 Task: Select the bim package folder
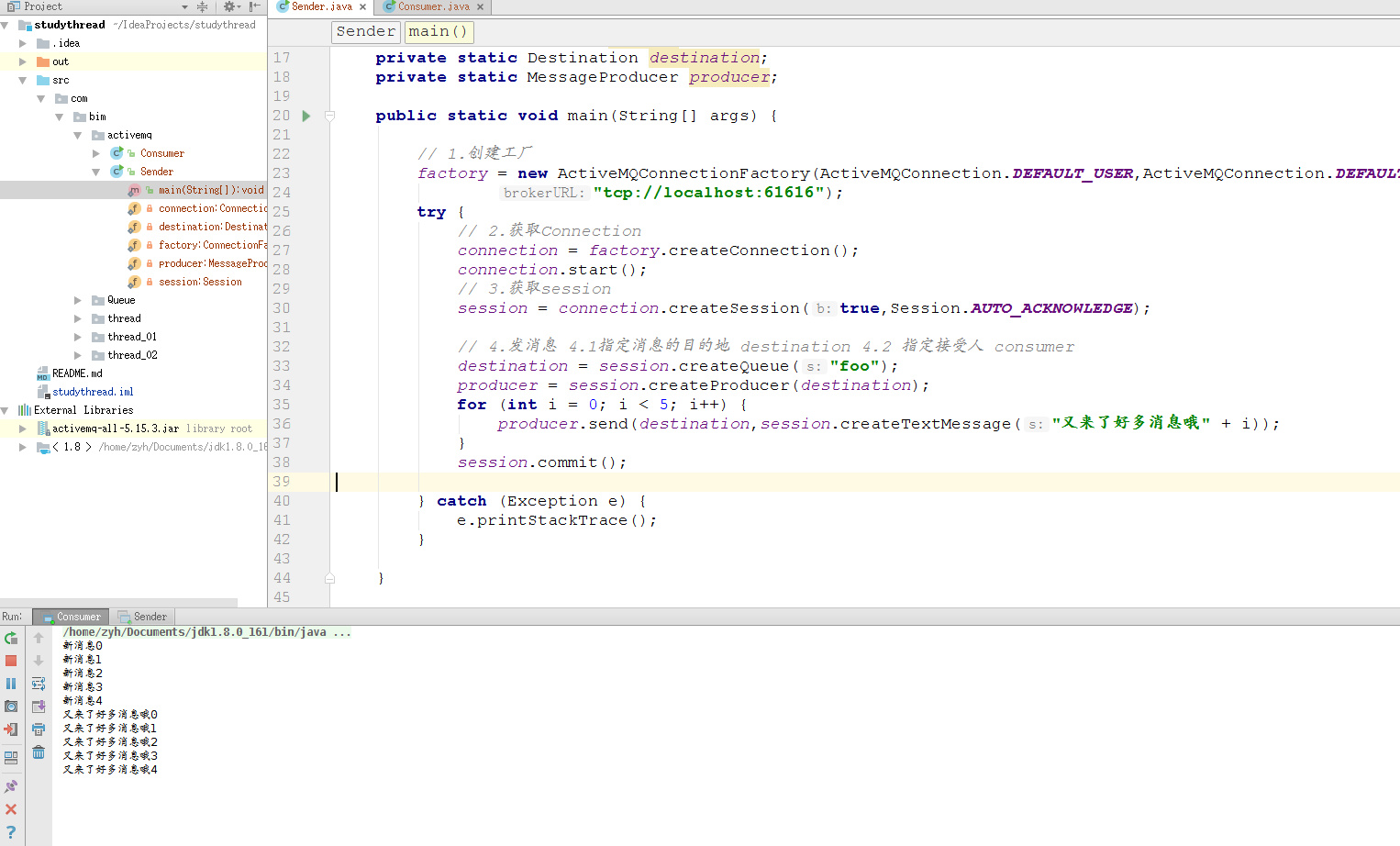click(97, 117)
